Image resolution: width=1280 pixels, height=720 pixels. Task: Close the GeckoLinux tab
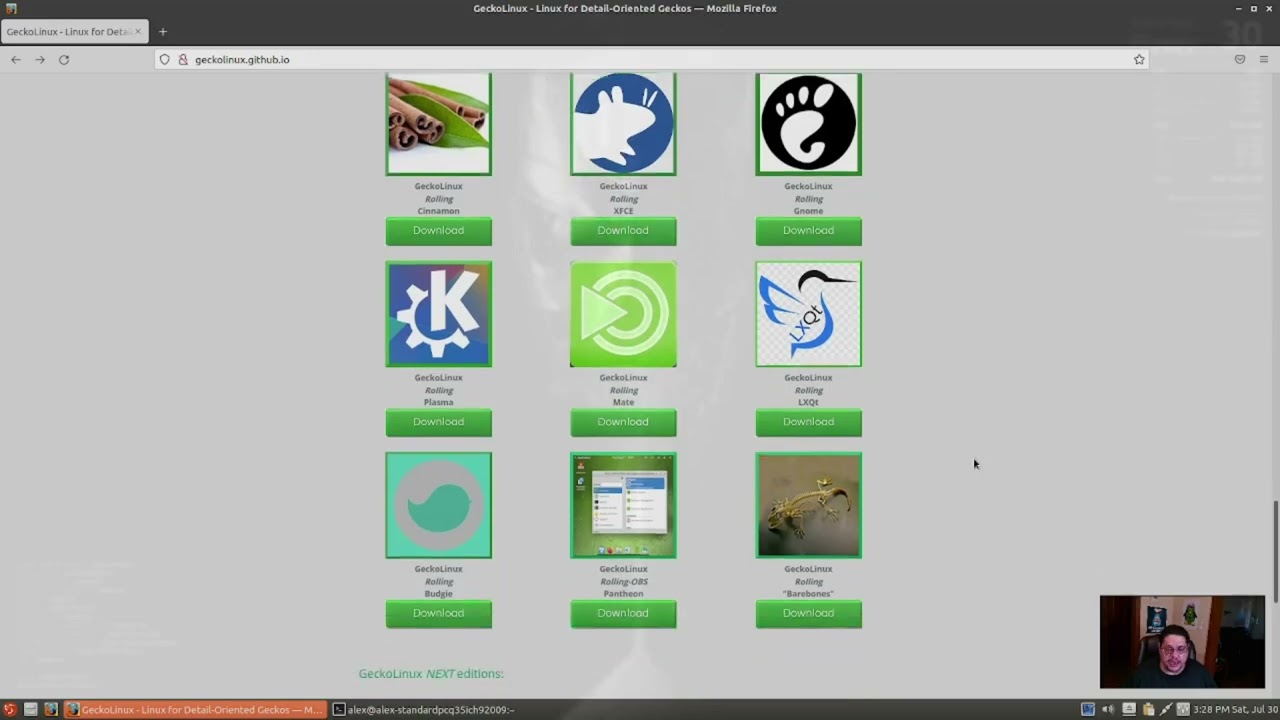click(x=138, y=32)
